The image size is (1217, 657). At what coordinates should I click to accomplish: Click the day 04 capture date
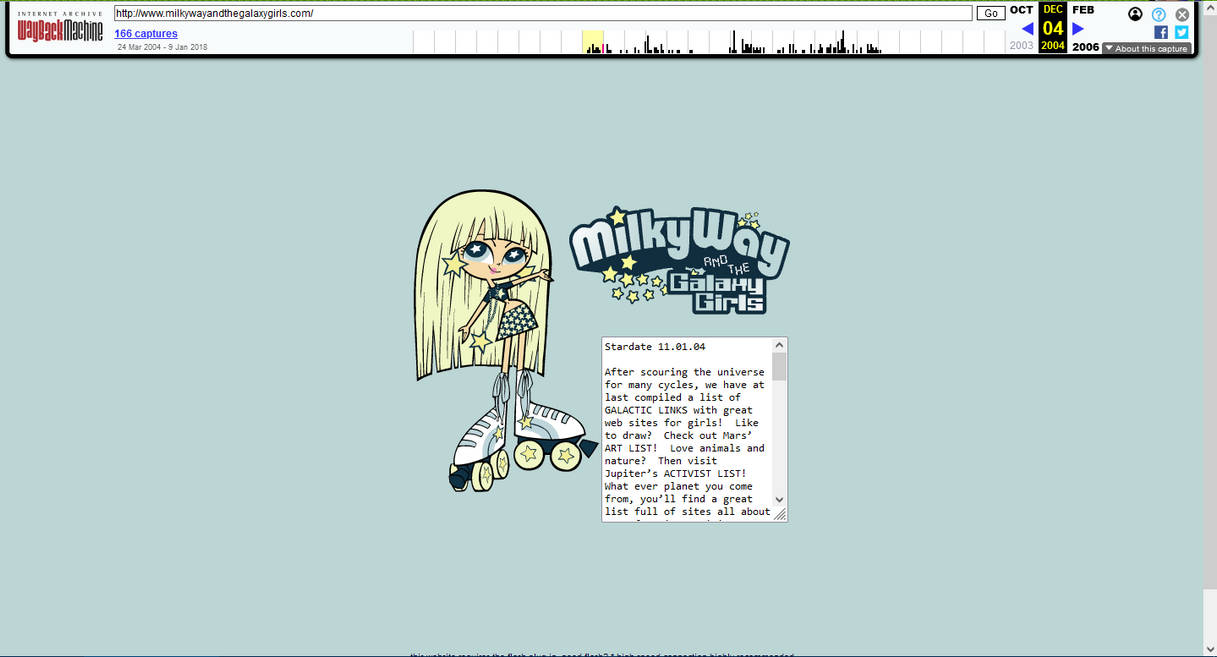(1053, 28)
